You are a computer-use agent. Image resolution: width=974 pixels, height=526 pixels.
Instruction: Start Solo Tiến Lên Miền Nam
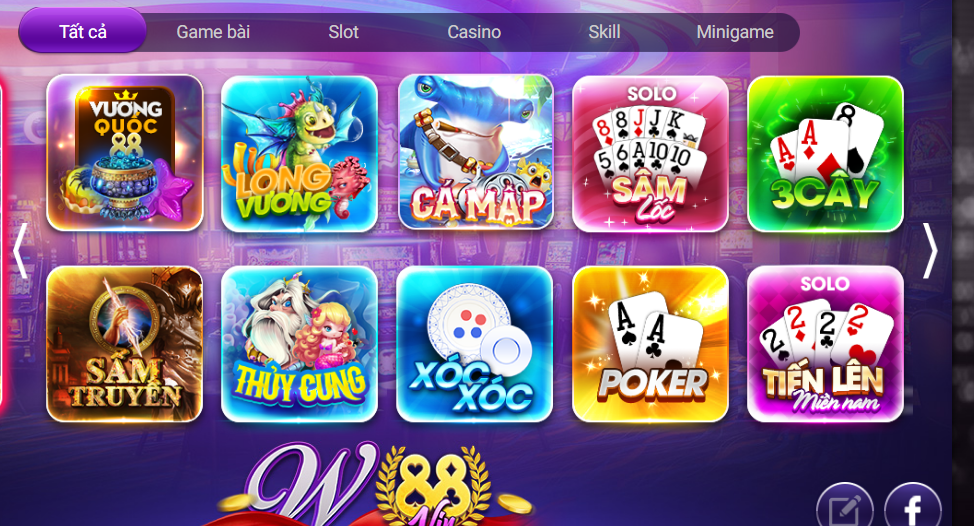(825, 344)
